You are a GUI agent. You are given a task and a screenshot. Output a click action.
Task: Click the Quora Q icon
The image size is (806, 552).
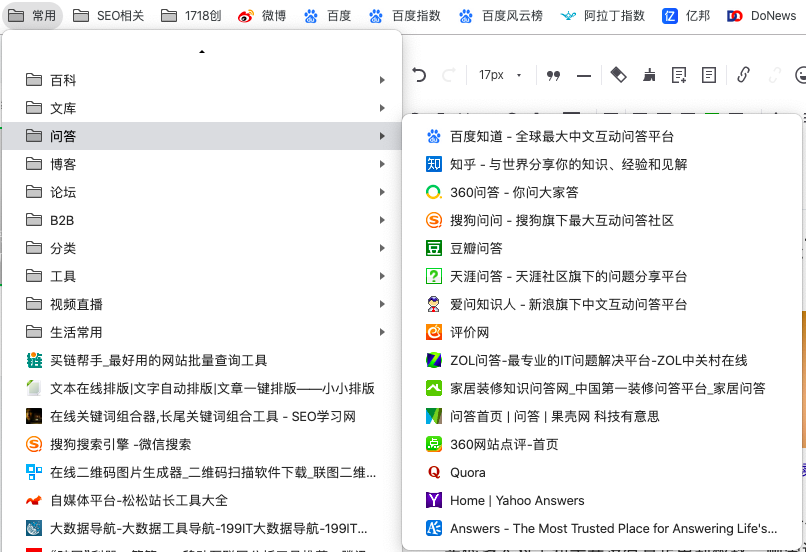point(434,472)
